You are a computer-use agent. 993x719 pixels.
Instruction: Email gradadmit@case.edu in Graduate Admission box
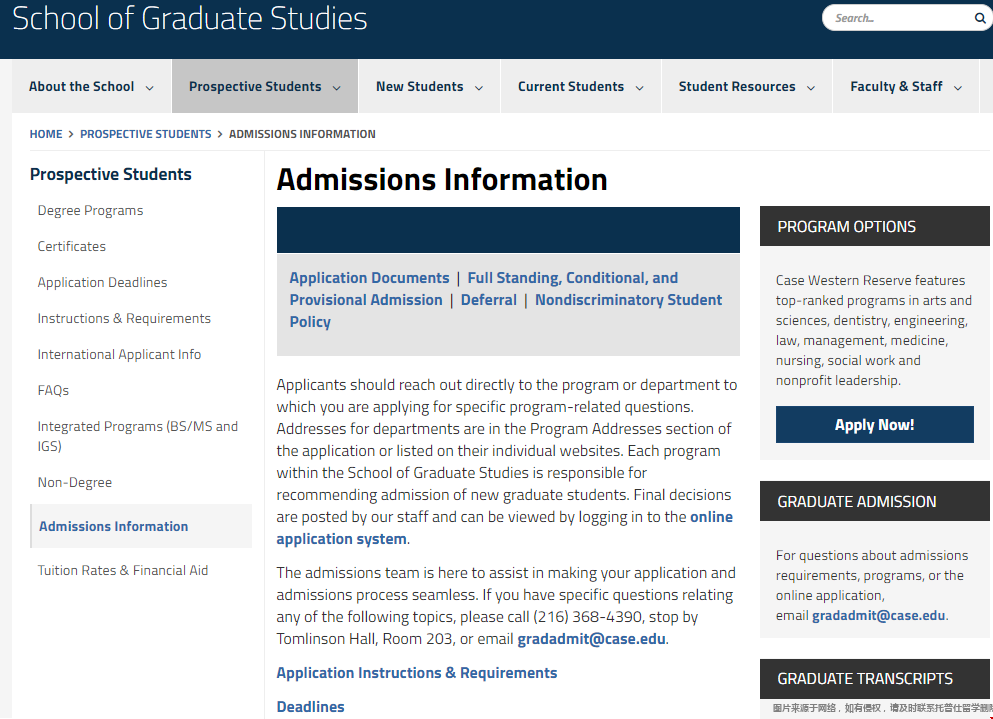(x=878, y=616)
